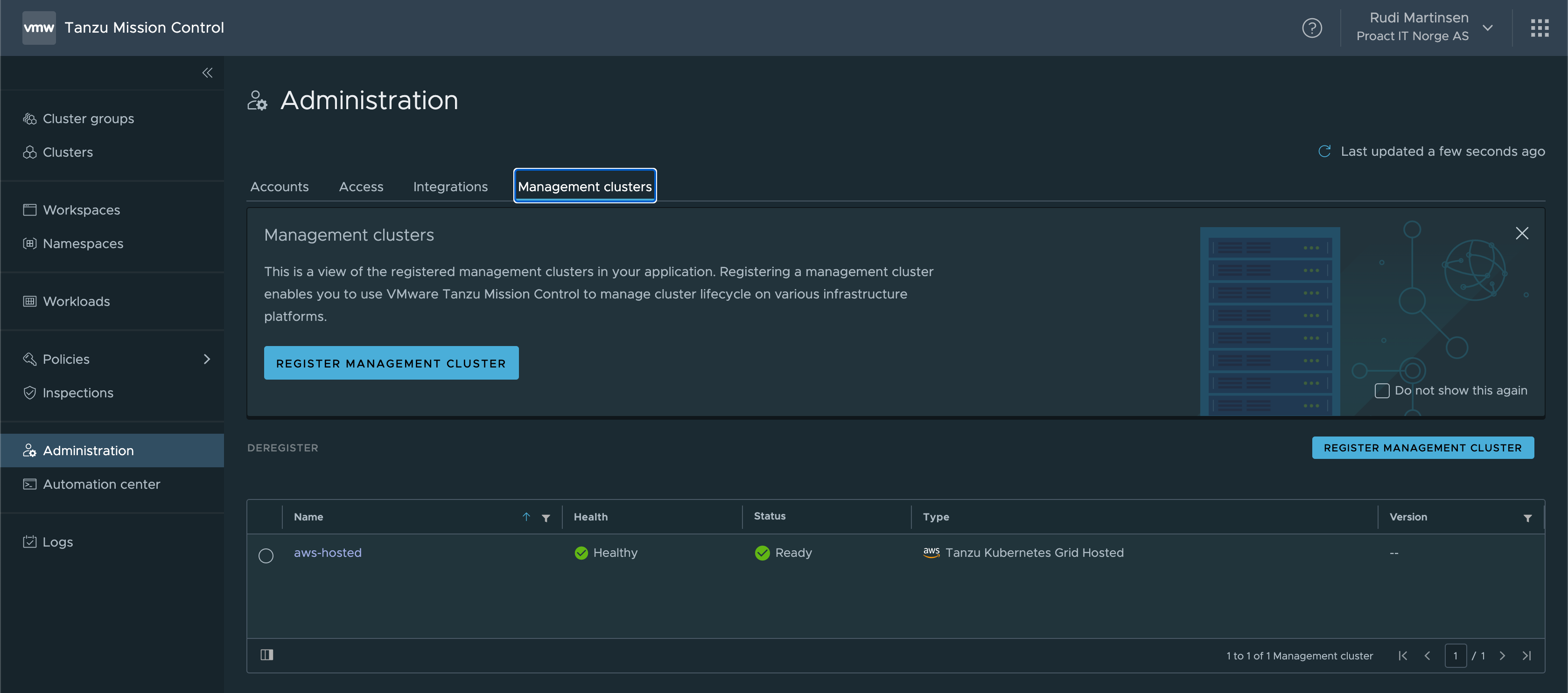Screen dimensions: 1568x693
Task: Toggle table columns with the column icon
Action: click(266, 655)
